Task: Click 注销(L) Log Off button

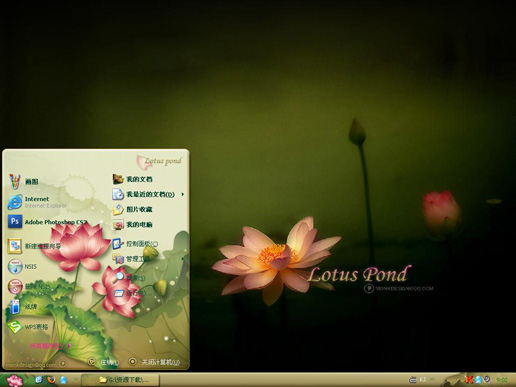Action: [x=103, y=362]
